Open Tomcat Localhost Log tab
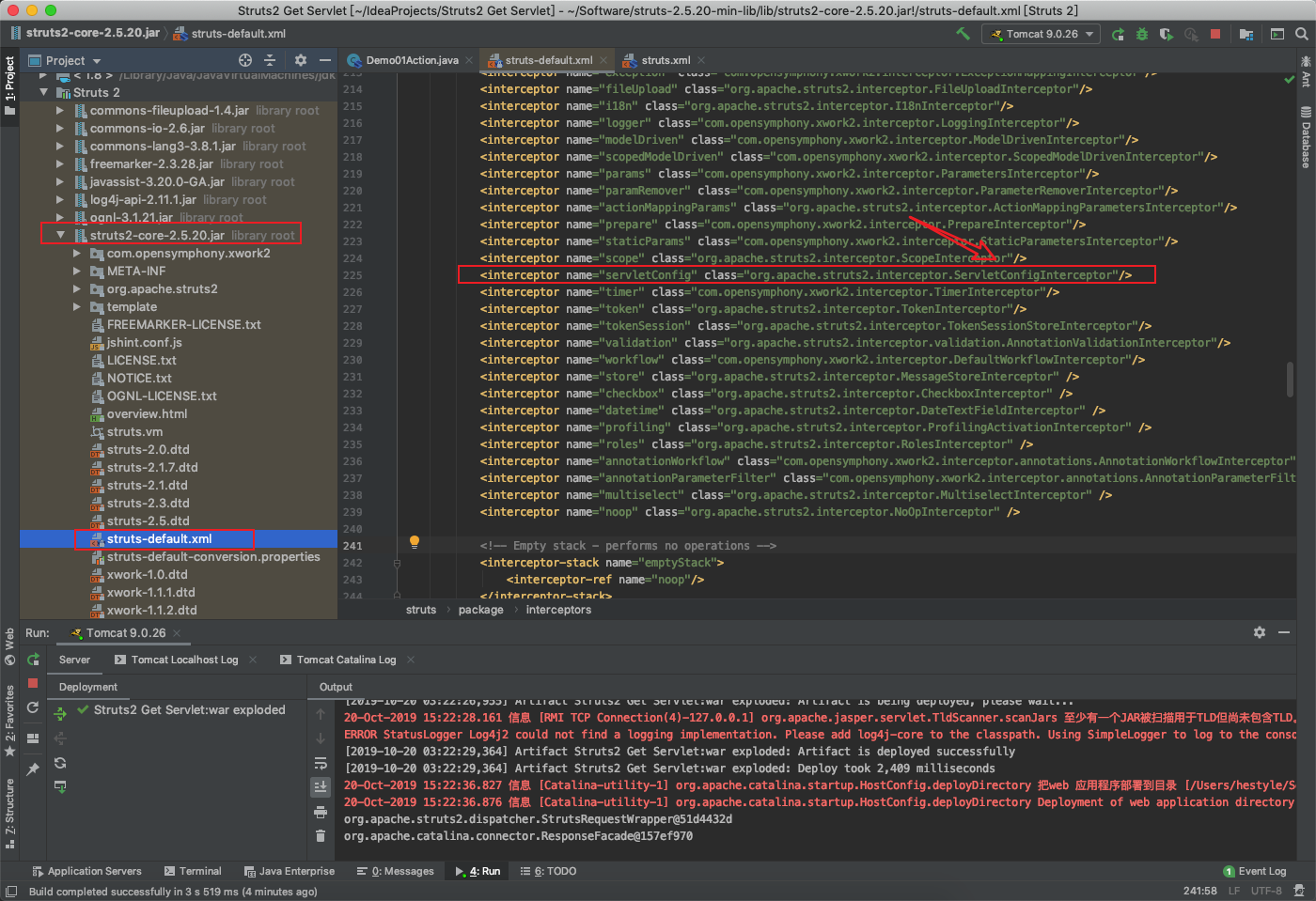The image size is (1316, 901). 185,660
